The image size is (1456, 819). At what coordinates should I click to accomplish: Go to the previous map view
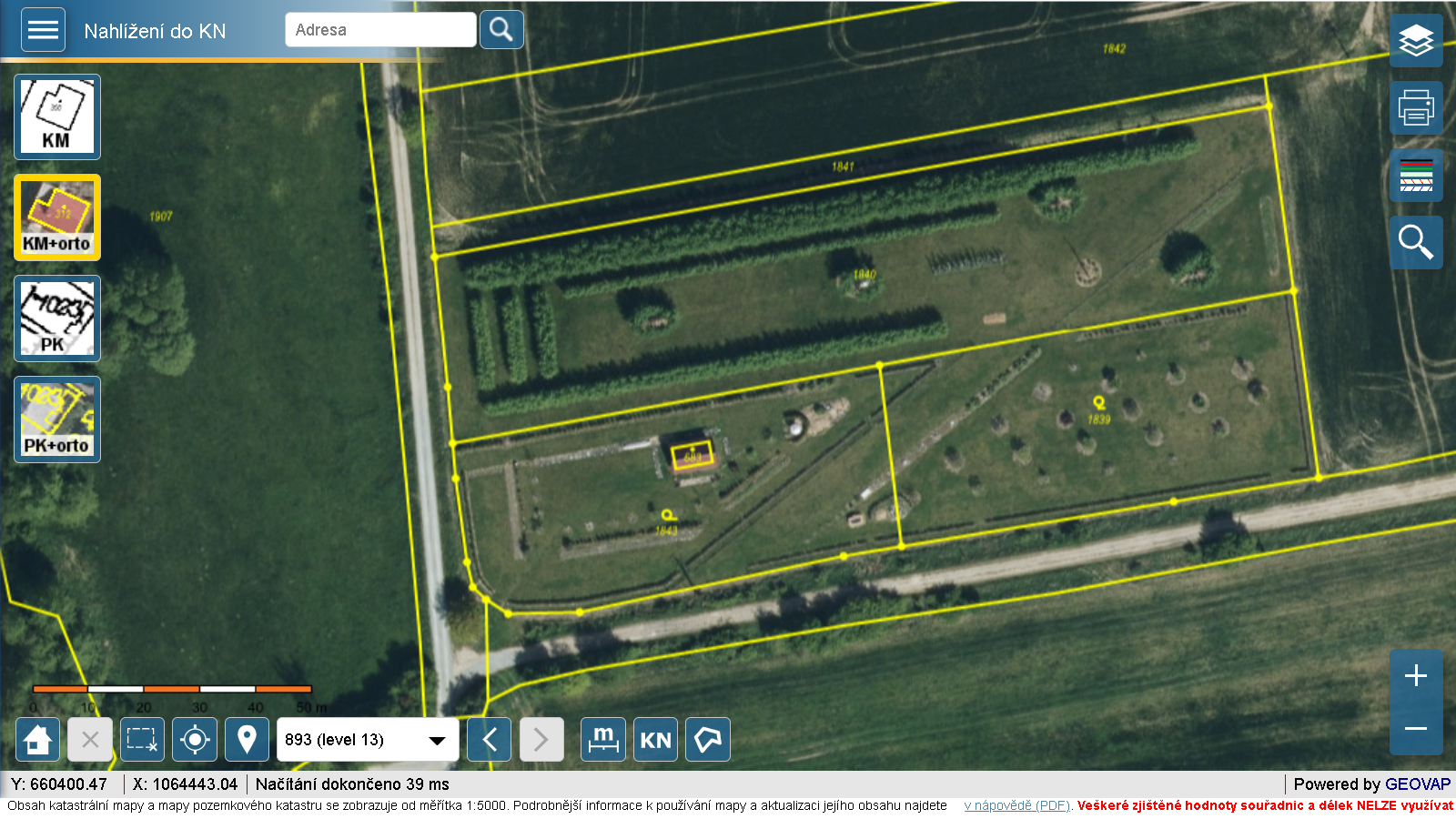click(x=489, y=740)
